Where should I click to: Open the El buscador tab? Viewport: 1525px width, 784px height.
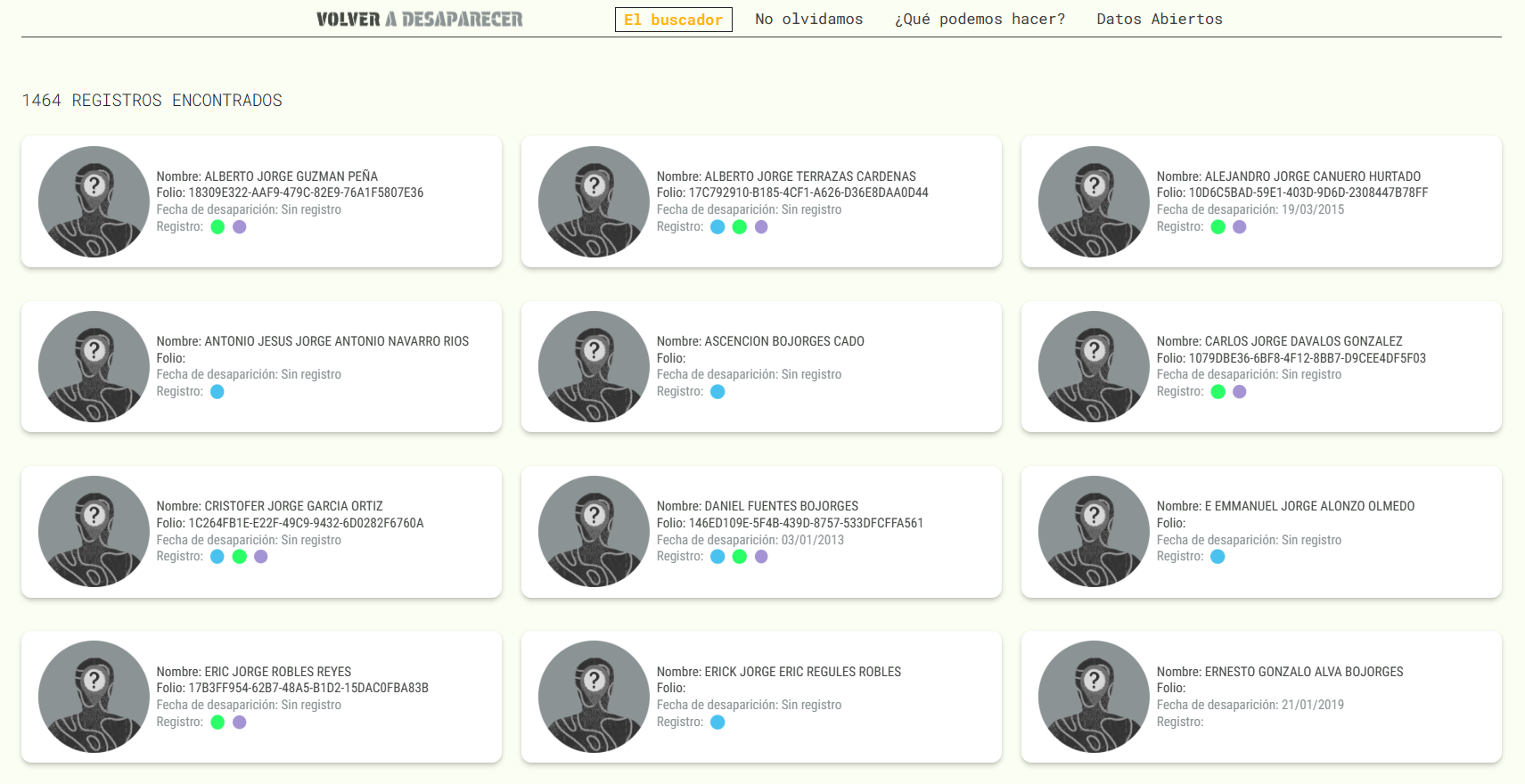[673, 20]
